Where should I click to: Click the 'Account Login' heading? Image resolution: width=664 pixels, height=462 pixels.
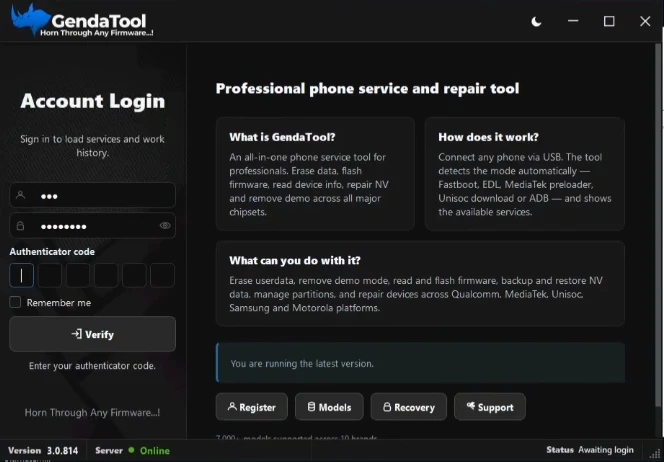[x=93, y=101]
